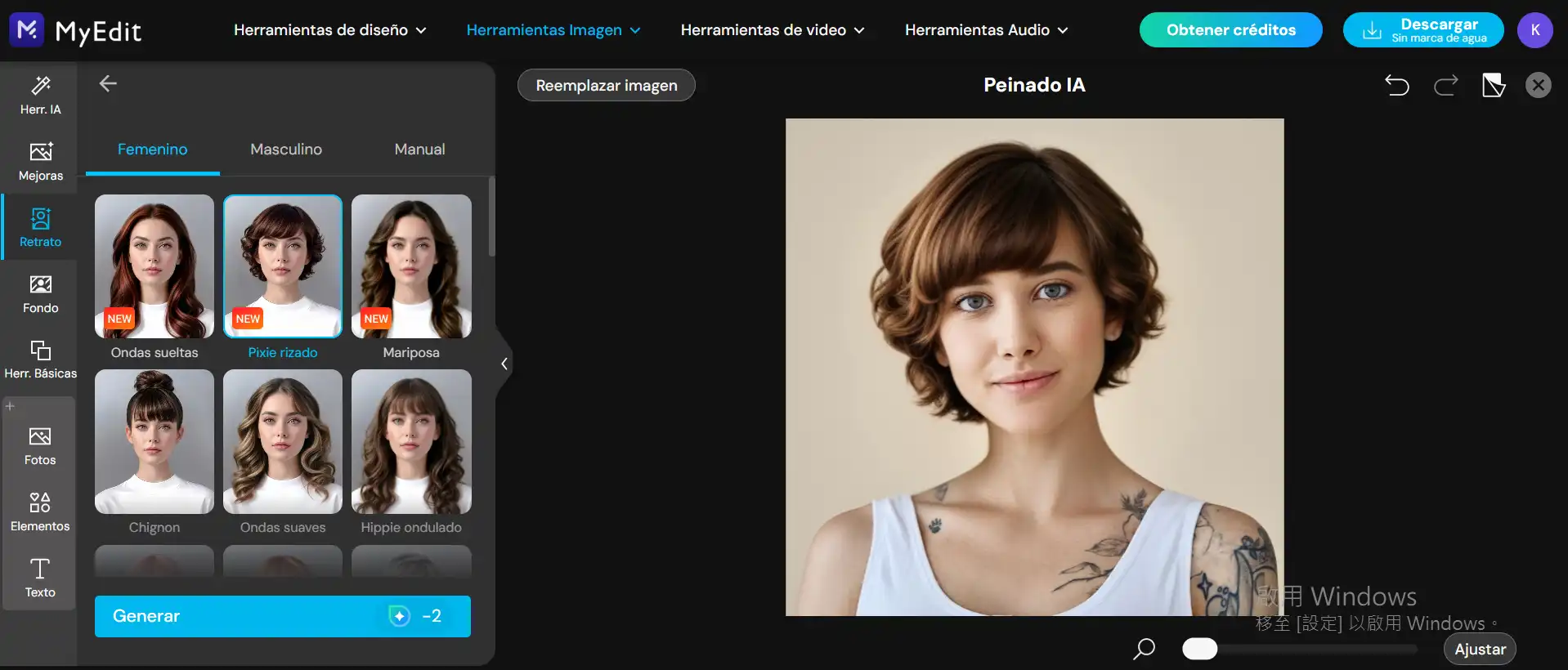Click the Peinado IA title text
1568x670 pixels.
coord(1034,85)
